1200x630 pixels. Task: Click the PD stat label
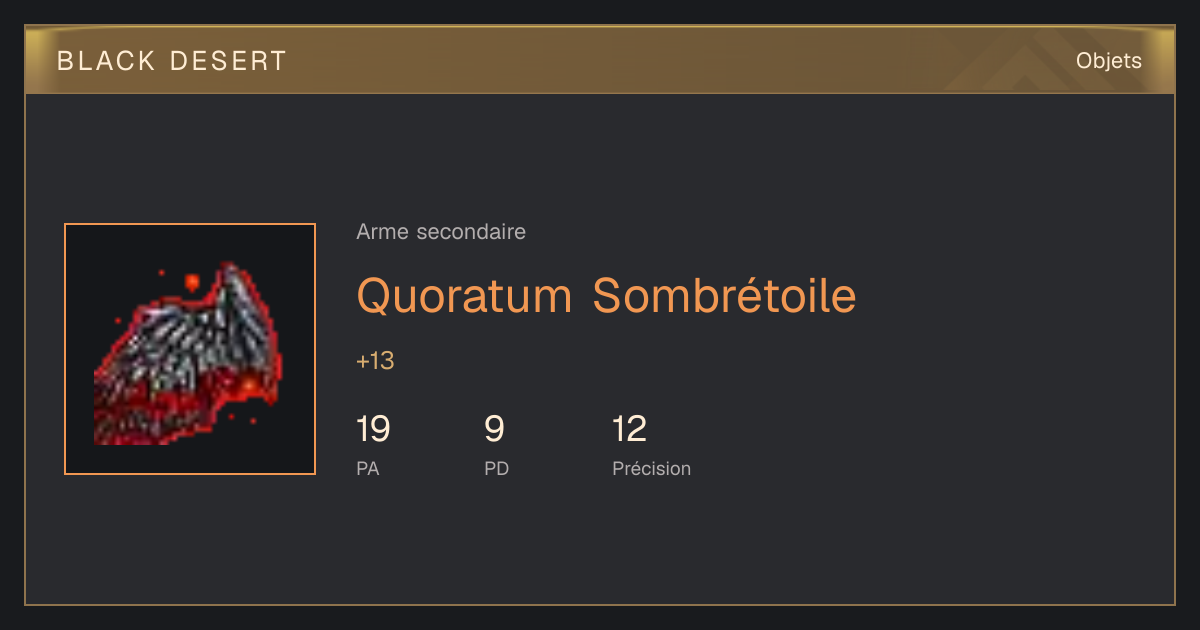pyautogui.click(x=496, y=468)
